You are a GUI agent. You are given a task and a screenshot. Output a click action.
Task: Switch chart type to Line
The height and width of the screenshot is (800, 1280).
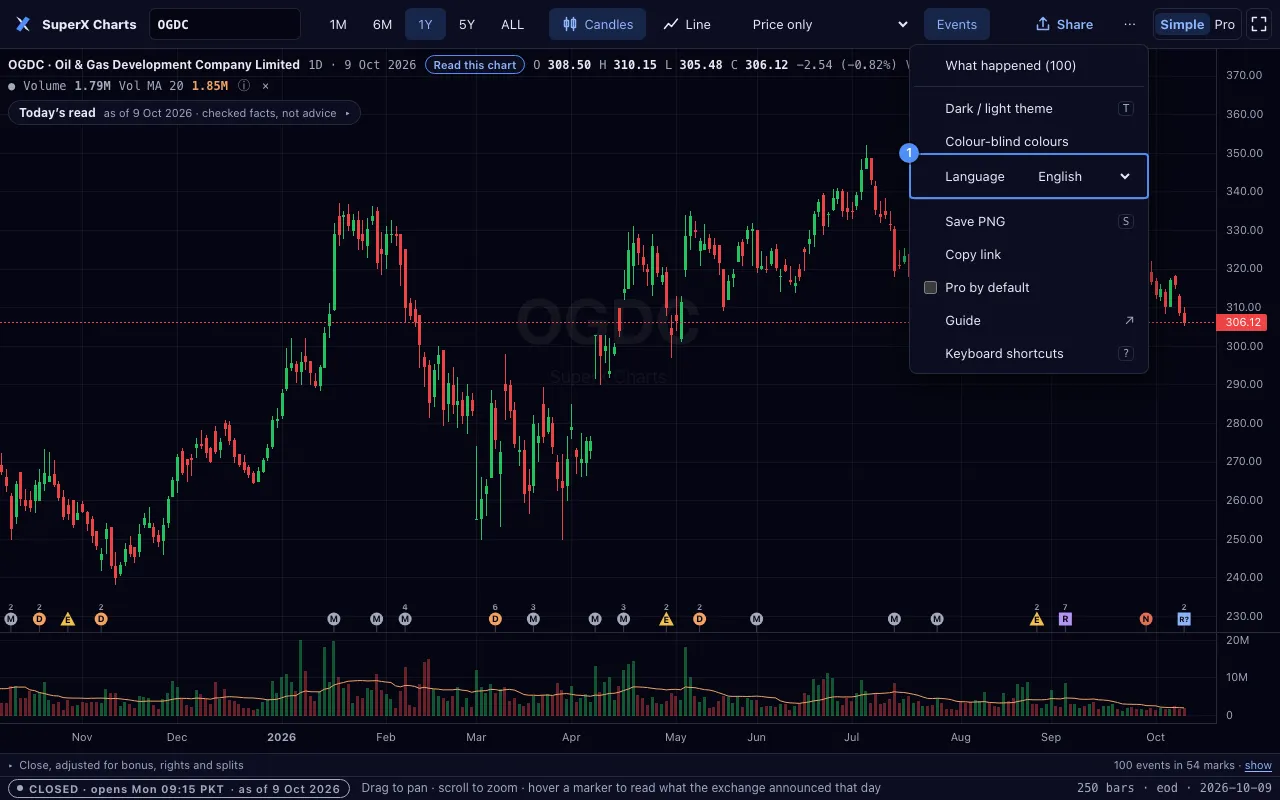[x=687, y=24]
